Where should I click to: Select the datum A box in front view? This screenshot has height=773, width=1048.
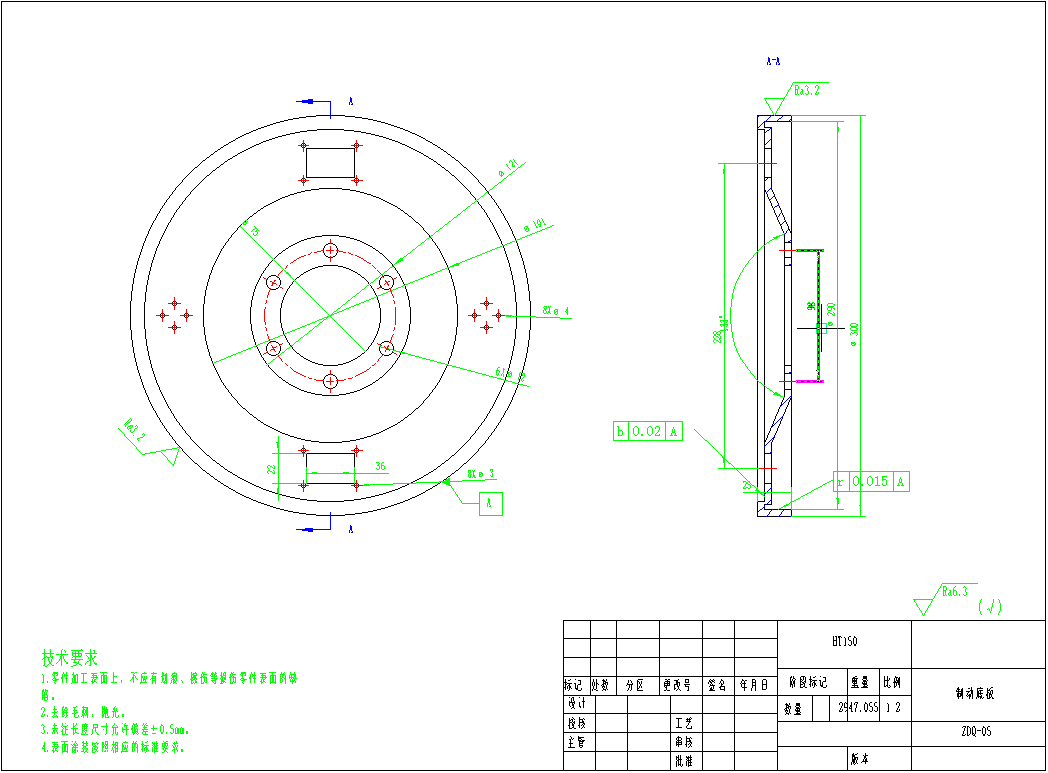tap(490, 504)
